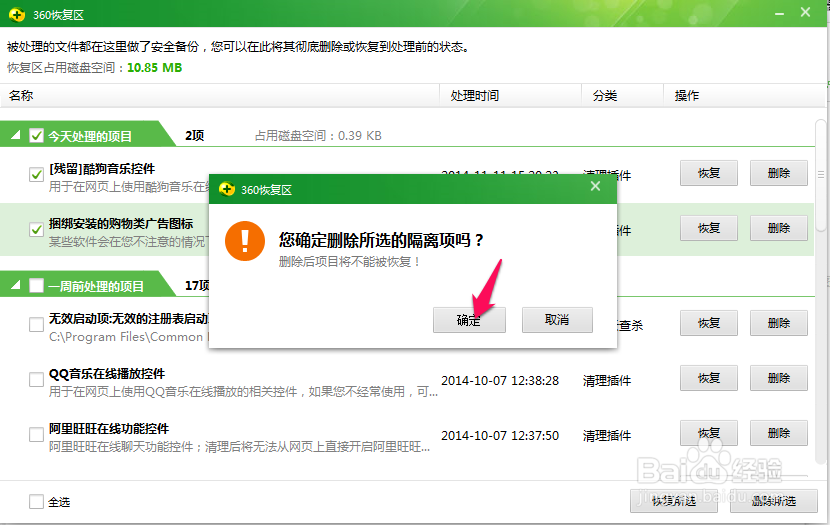Delete the 捆绑安装的购物类广告图标 item
Screen dimensions: 830x525
coord(779,228)
